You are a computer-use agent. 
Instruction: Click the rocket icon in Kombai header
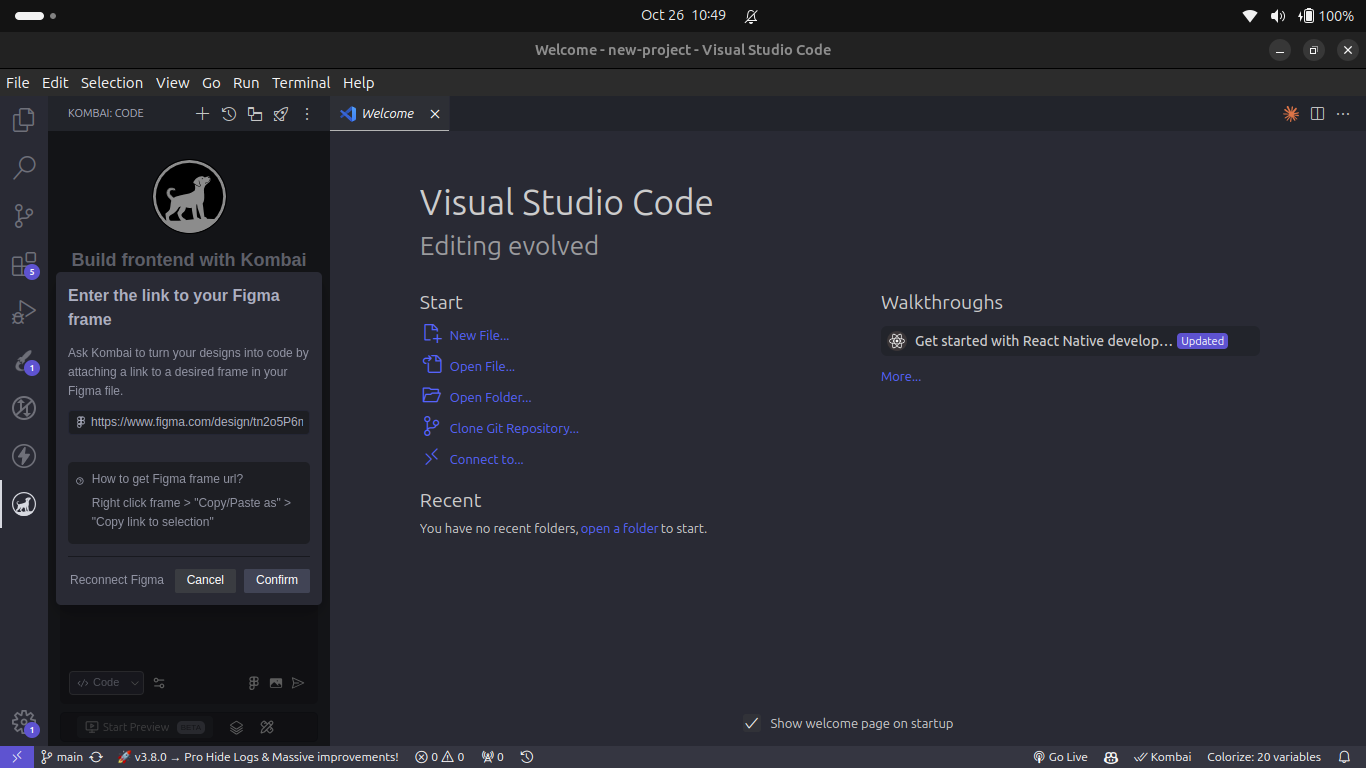point(281,114)
